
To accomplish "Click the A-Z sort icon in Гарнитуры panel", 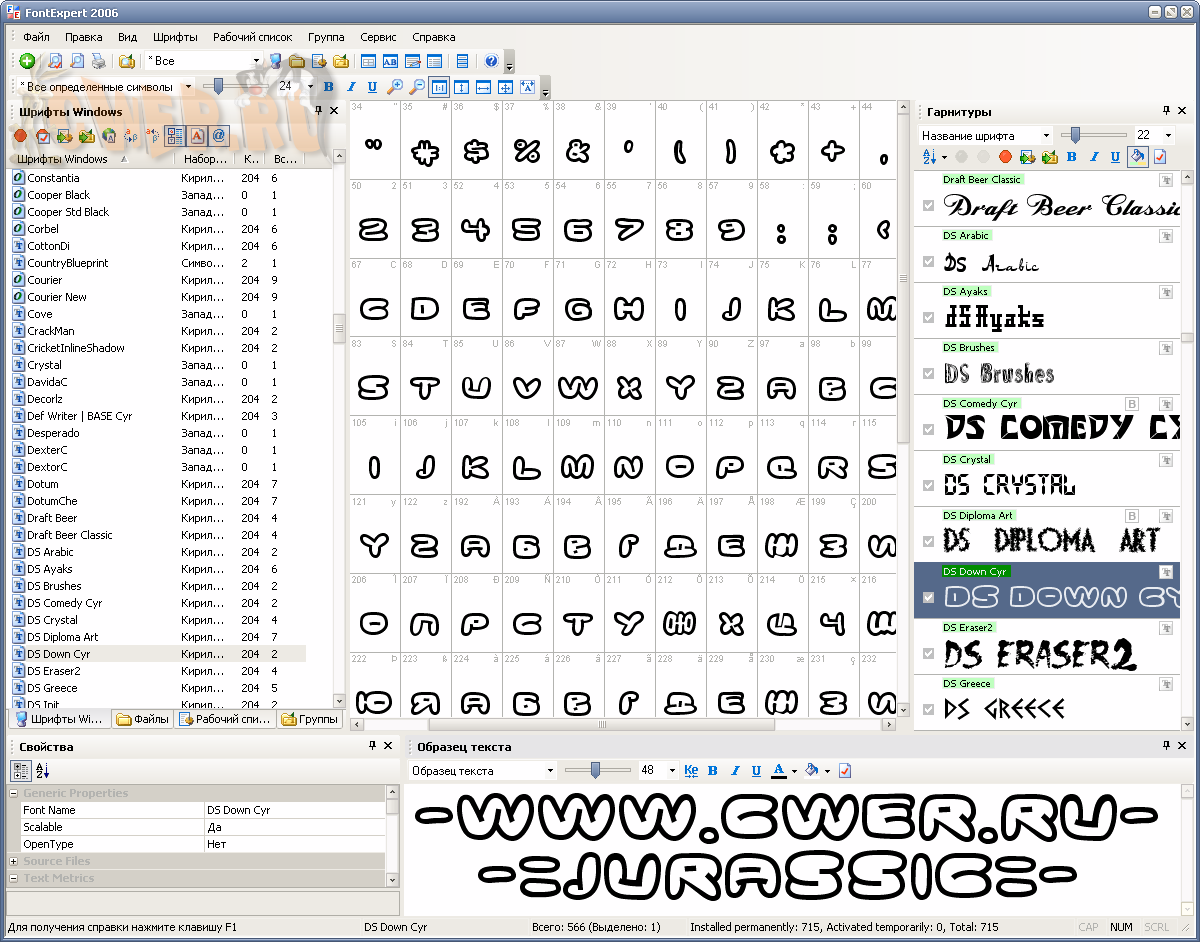I will [930, 157].
